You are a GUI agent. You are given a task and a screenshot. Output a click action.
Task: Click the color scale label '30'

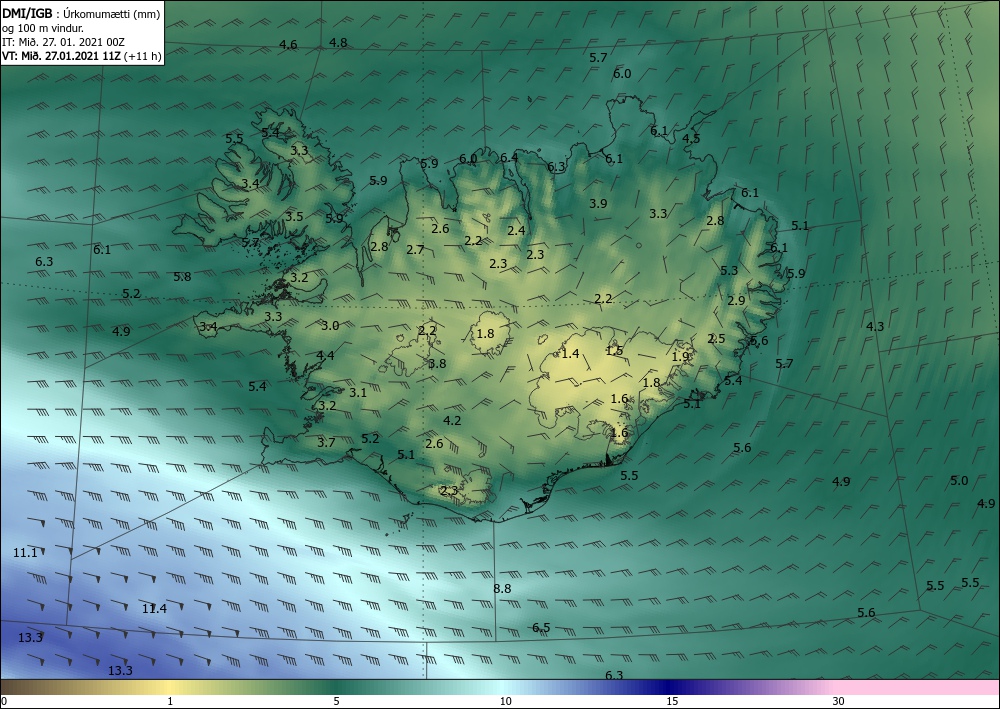point(839,701)
